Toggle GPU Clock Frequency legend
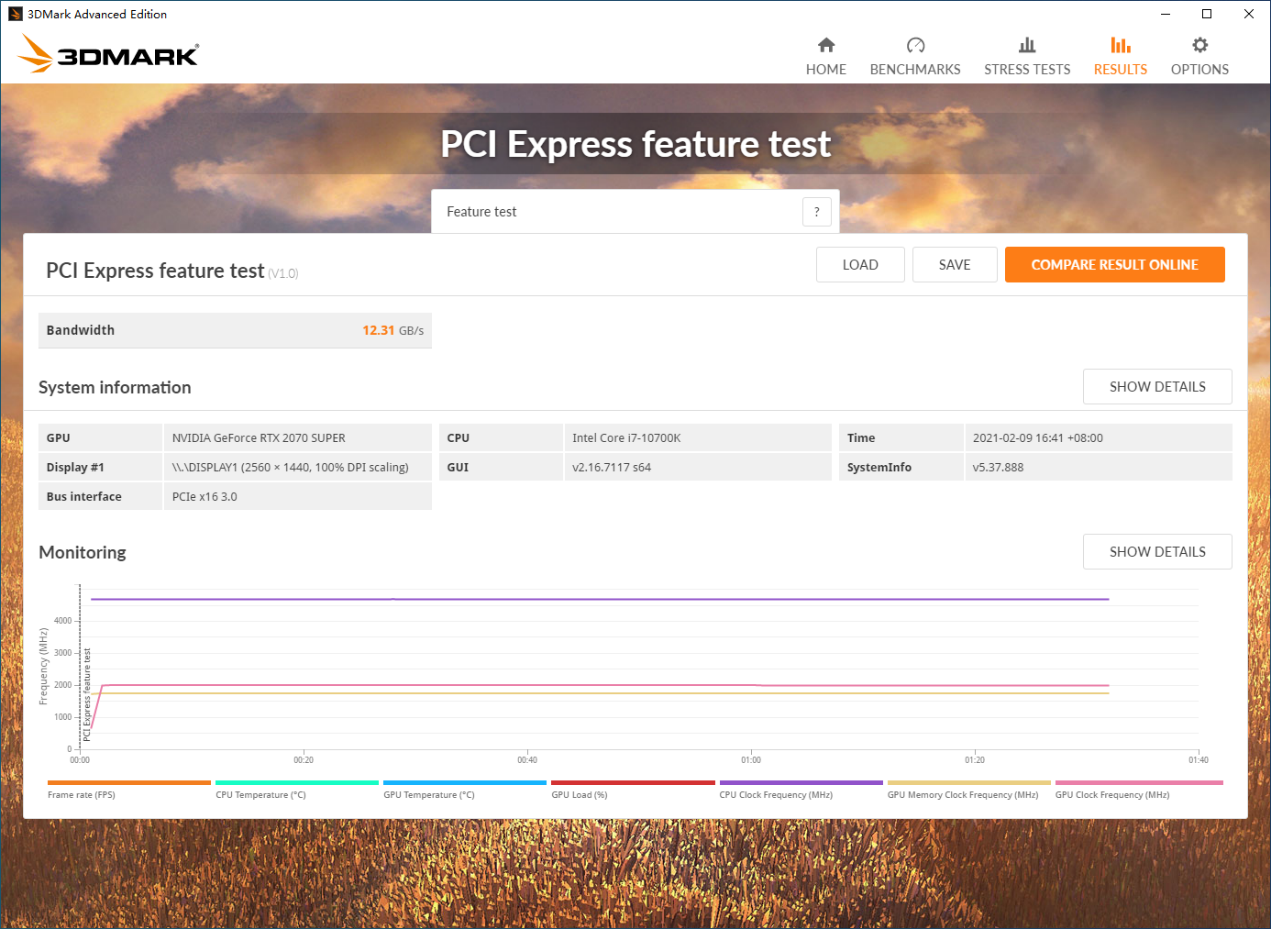This screenshot has height=929, width=1271. [1139, 789]
